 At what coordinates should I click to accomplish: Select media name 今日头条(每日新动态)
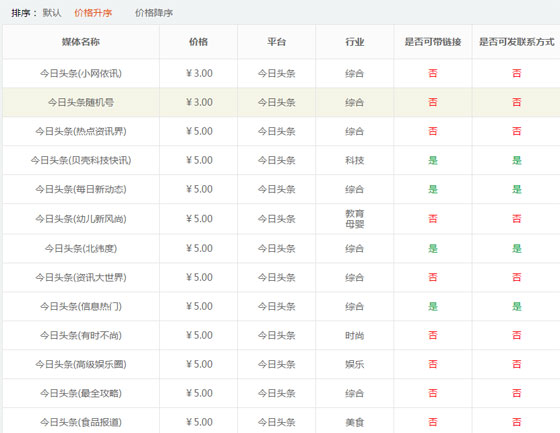coord(81,189)
